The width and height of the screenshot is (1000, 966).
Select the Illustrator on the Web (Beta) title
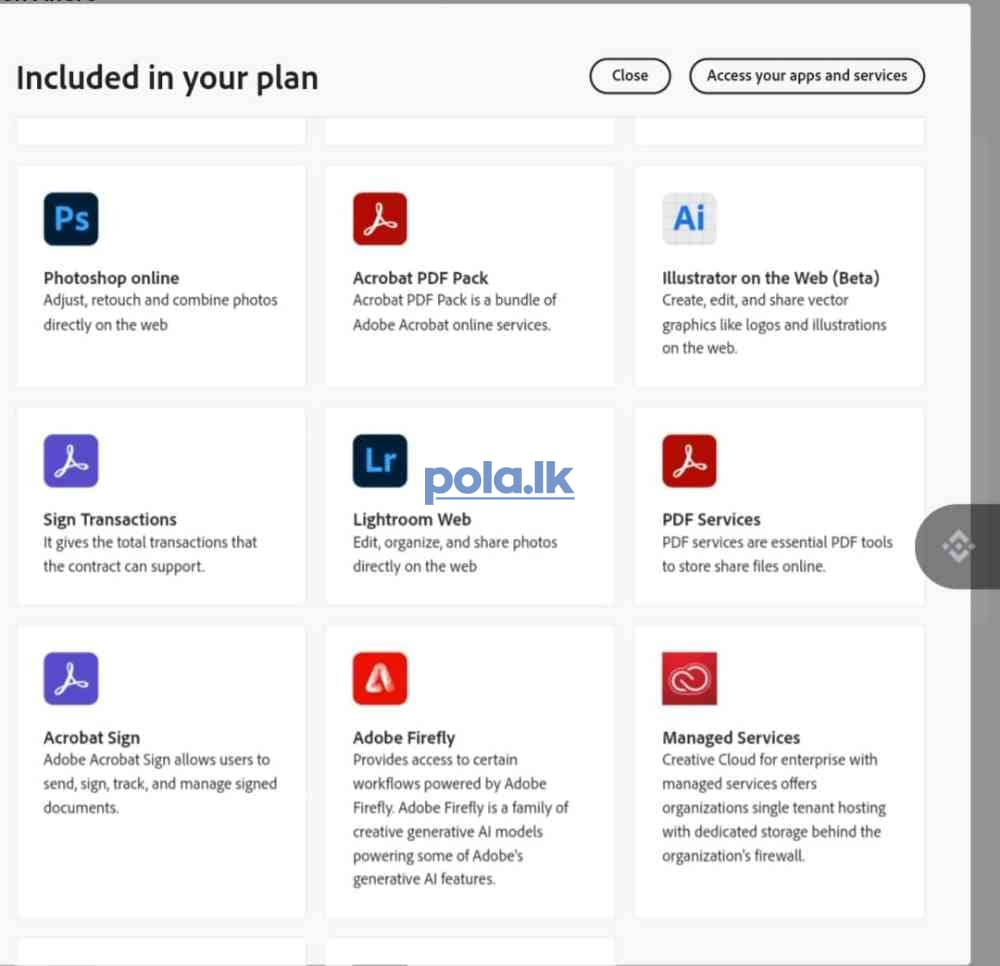point(770,278)
